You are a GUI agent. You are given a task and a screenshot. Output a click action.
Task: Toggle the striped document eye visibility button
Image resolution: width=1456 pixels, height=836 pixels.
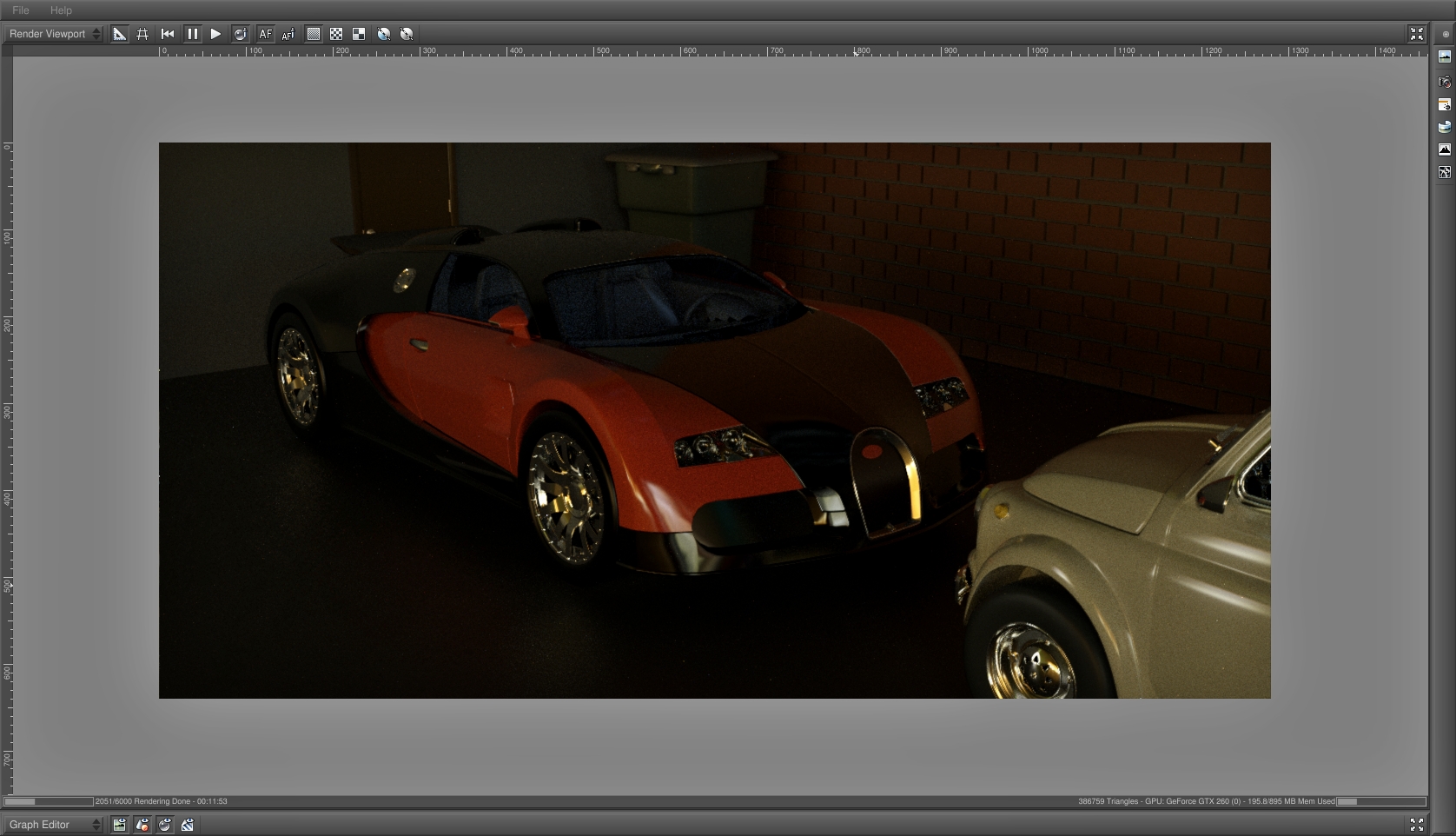188,825
